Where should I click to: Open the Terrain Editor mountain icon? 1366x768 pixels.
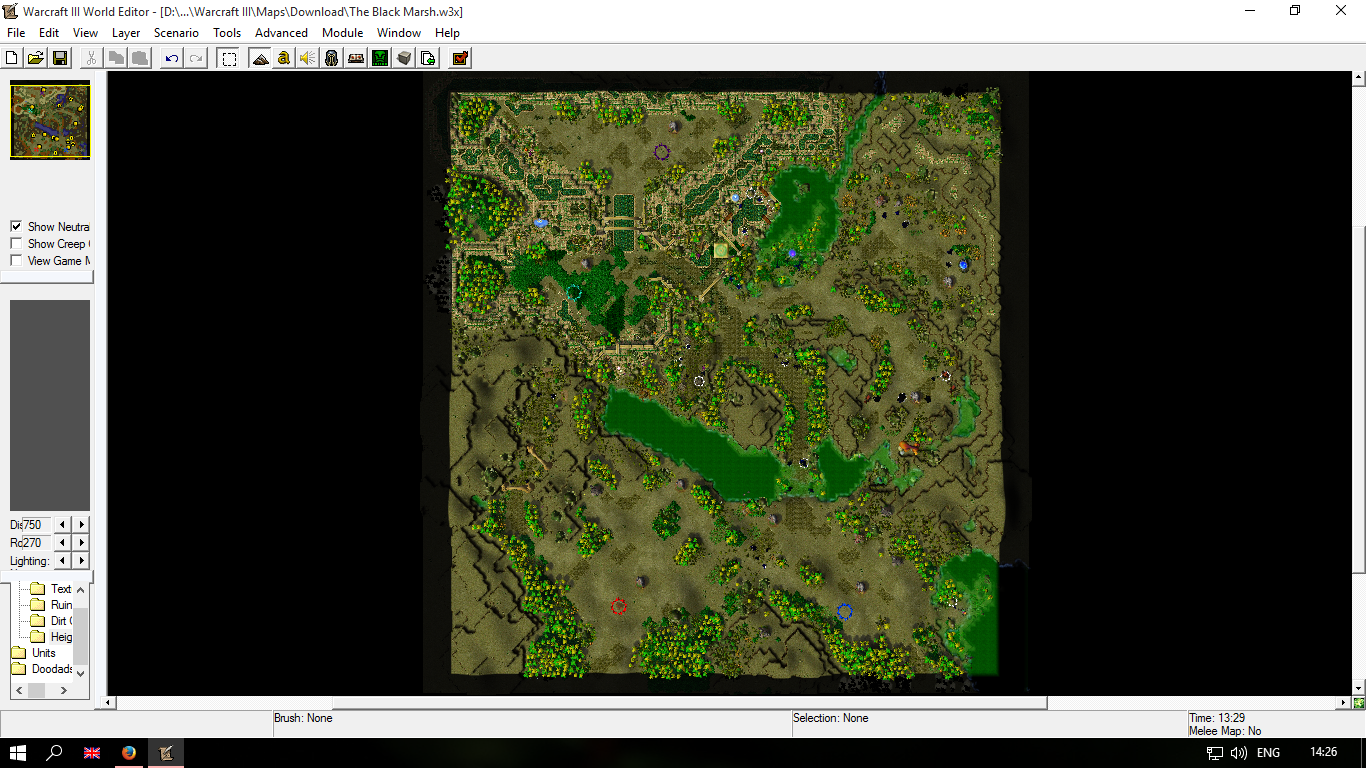tap(260, 58)
